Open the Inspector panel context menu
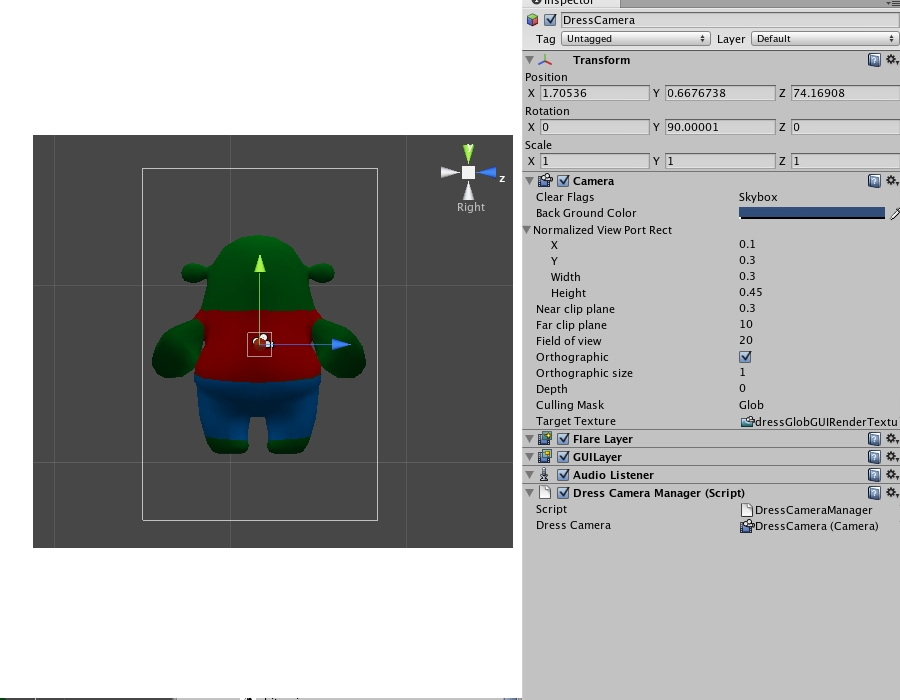This screenshot has width=900, height=700. pyautogui.click(x=895, y=2)
